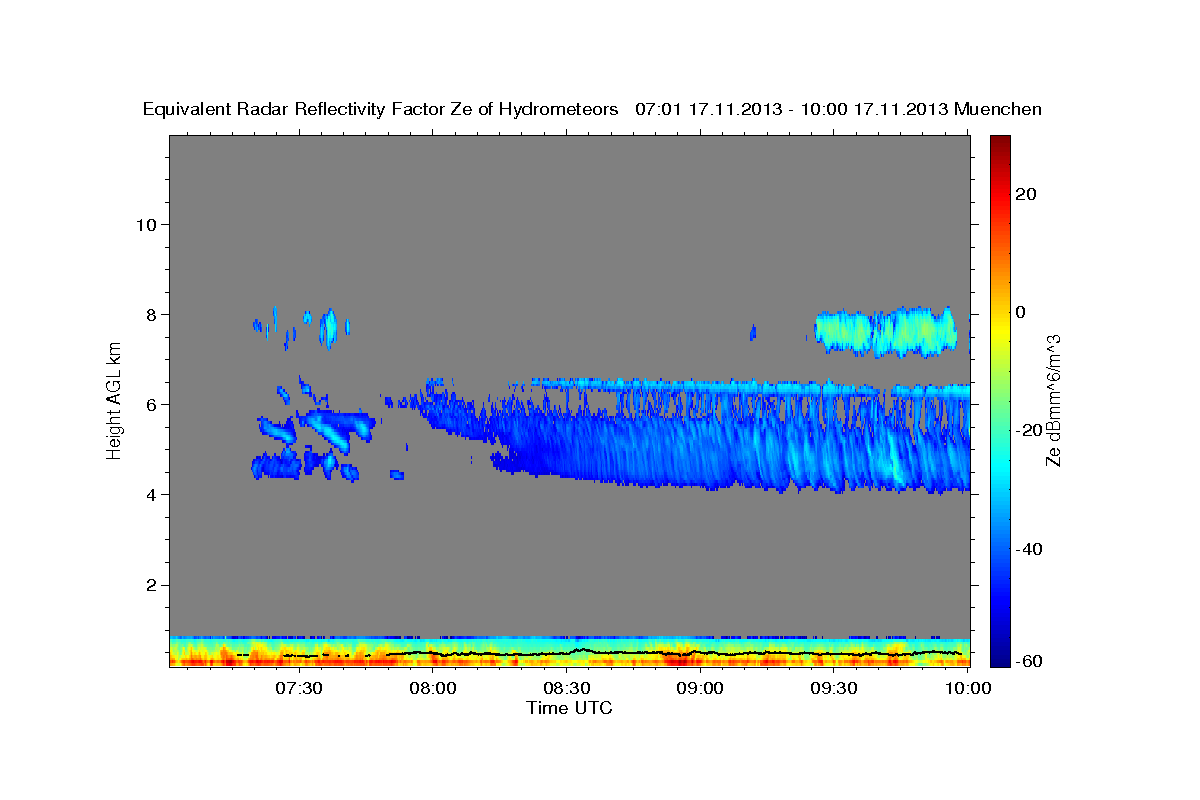Click the '09:30' time axis label
1200x800 pixels.
tap(834, 688)
